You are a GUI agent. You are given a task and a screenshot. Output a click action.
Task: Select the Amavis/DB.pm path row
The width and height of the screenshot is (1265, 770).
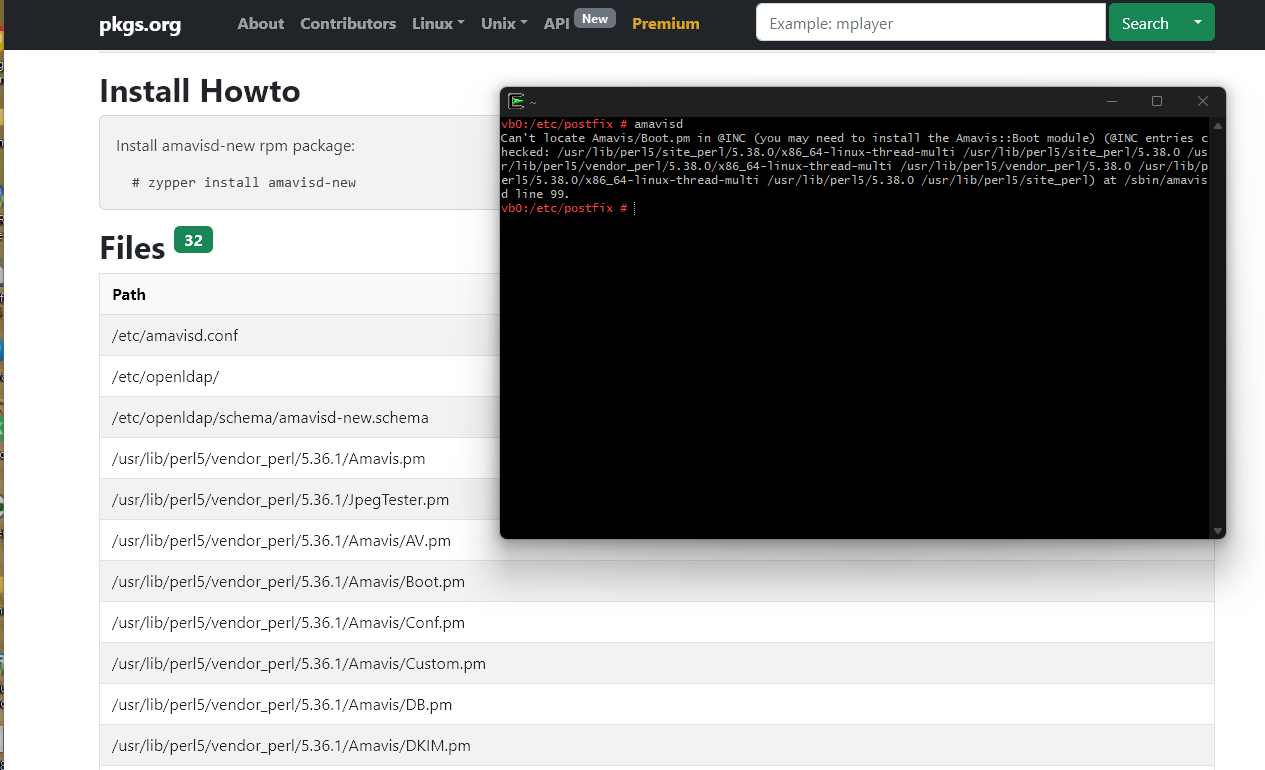tap(657, 704)
